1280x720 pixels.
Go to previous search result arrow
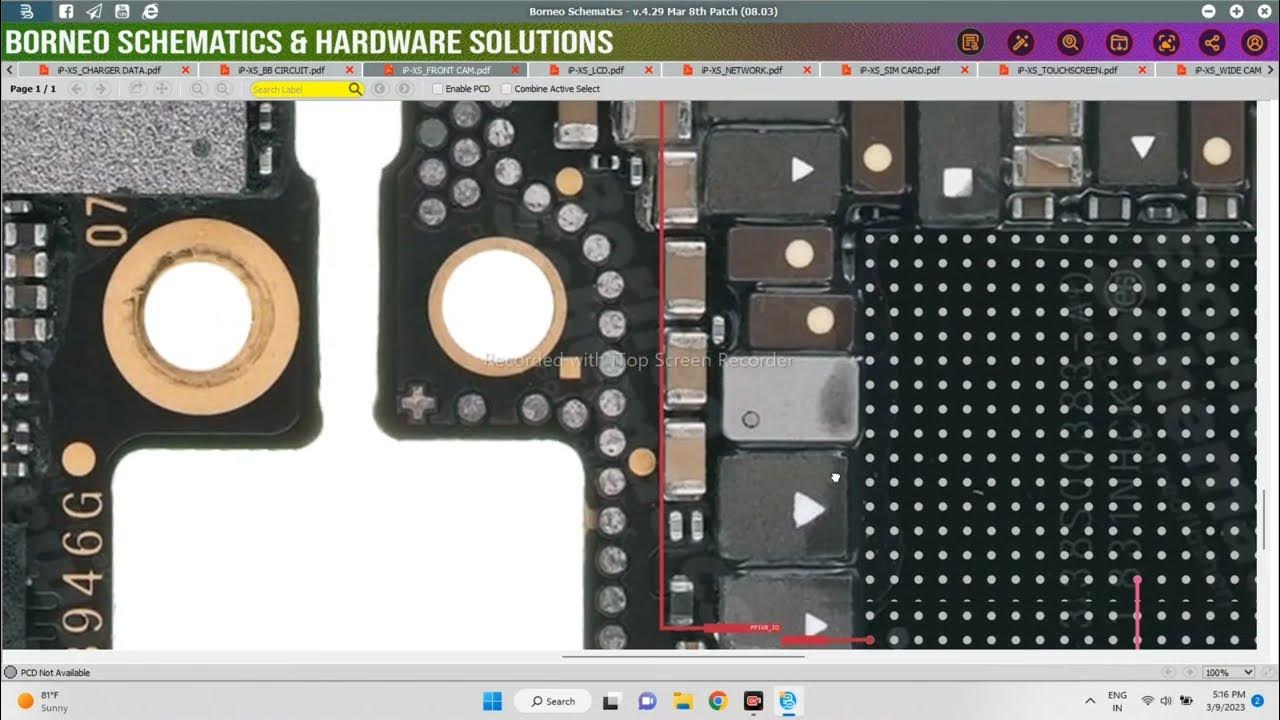pos(380,89)
